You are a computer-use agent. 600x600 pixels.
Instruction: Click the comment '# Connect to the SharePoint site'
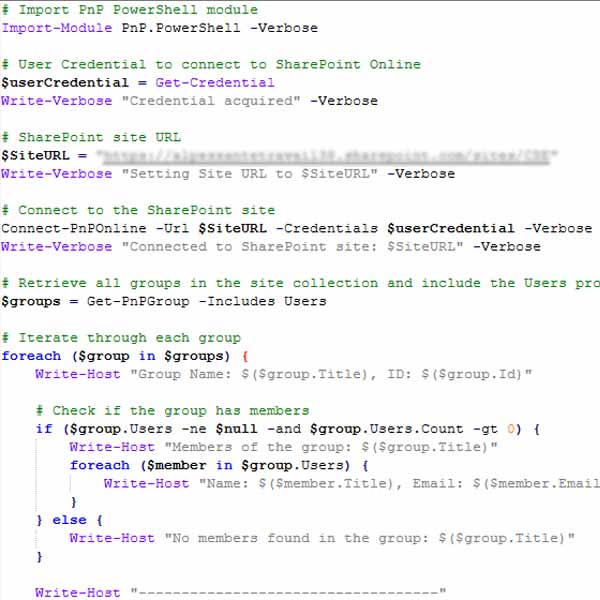coord(138,210)
